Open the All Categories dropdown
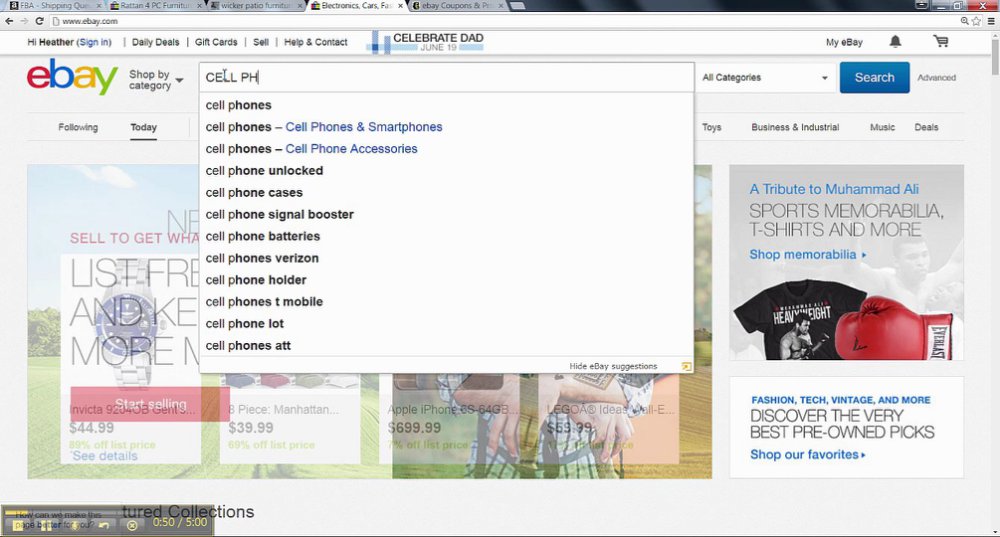This screenshot has width=1000, height=537. [x=765, y=78]
